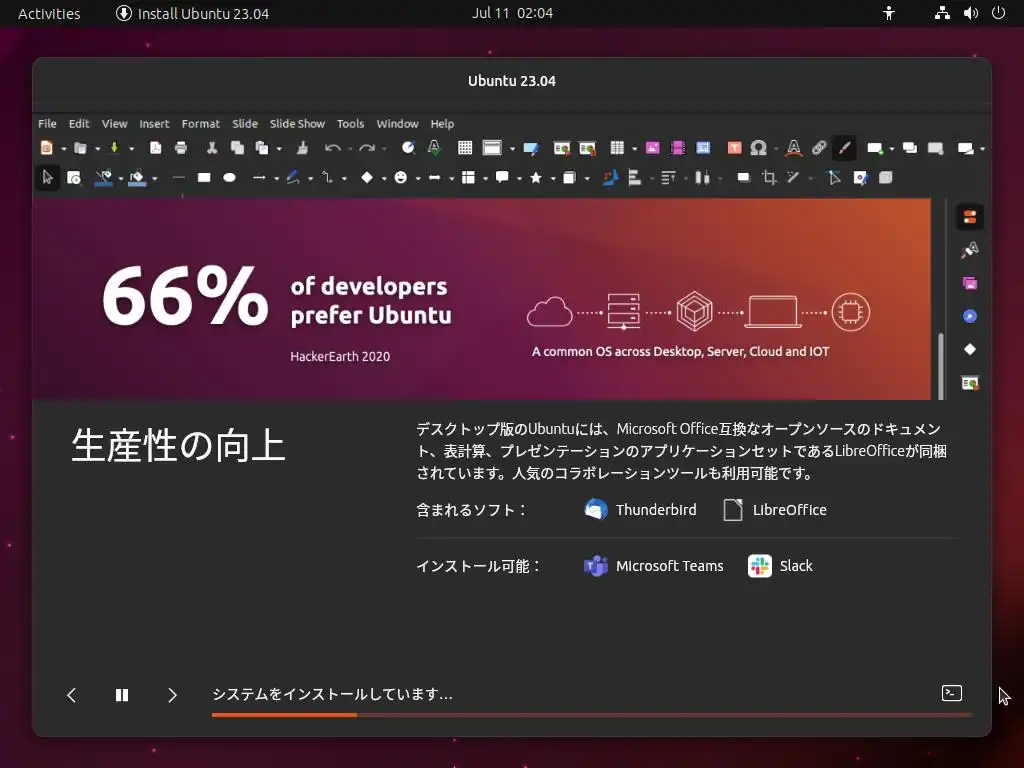The image size is (1024, 768).
Task: Open the Slide Show menu
Action: pos(297,123)
